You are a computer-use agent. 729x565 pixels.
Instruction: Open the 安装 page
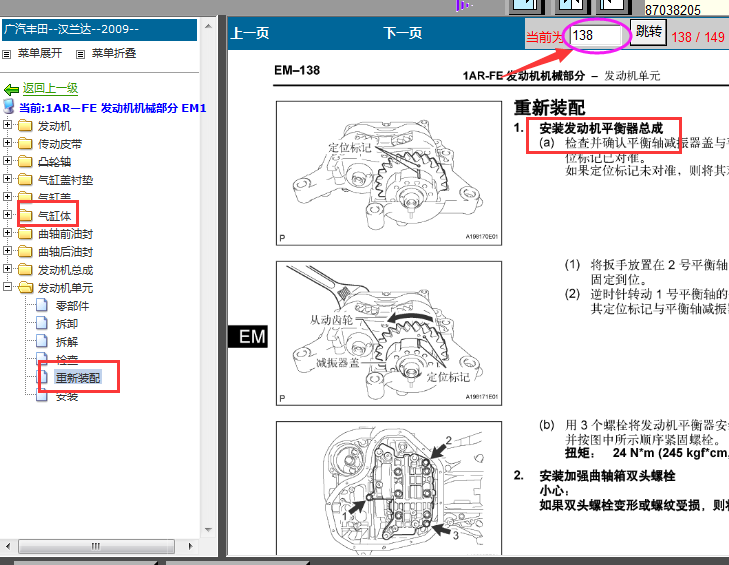click(x=67, y=396)
